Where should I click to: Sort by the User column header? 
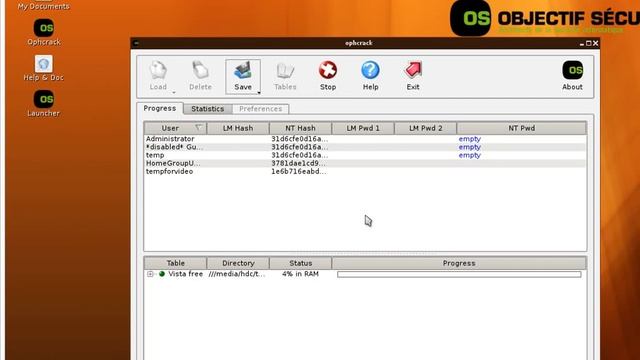point(175,128)
